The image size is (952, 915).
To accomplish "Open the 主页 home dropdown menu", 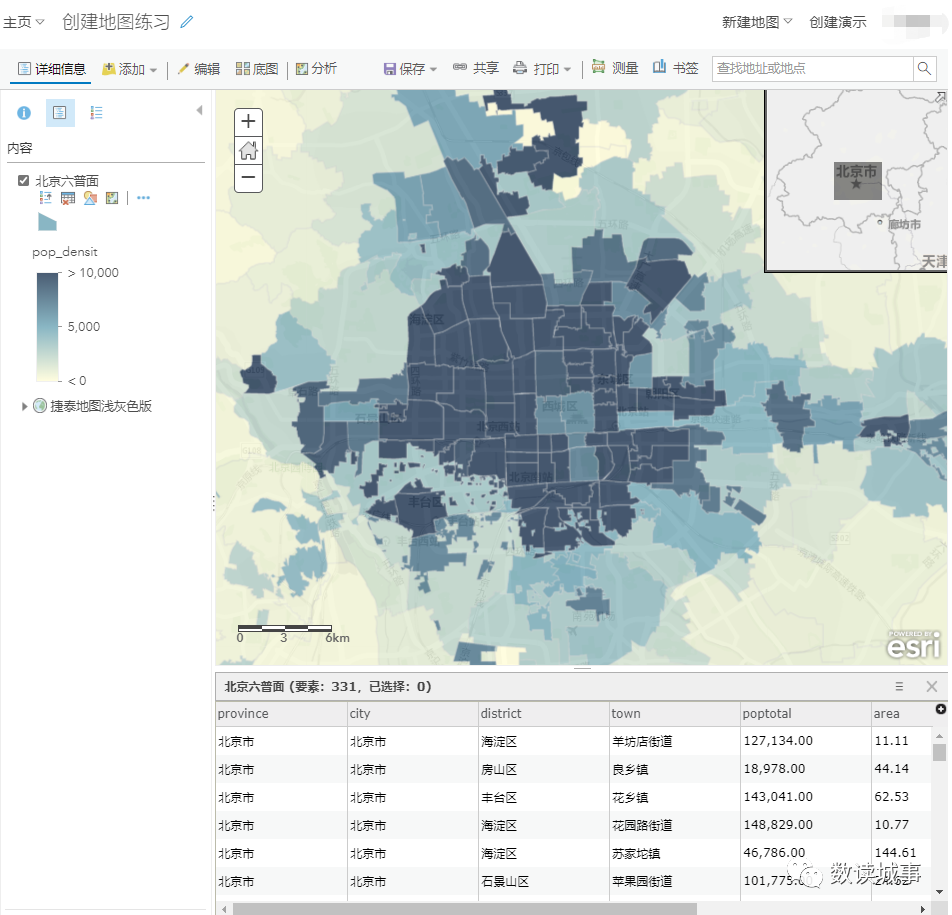I will click(24, 22).
